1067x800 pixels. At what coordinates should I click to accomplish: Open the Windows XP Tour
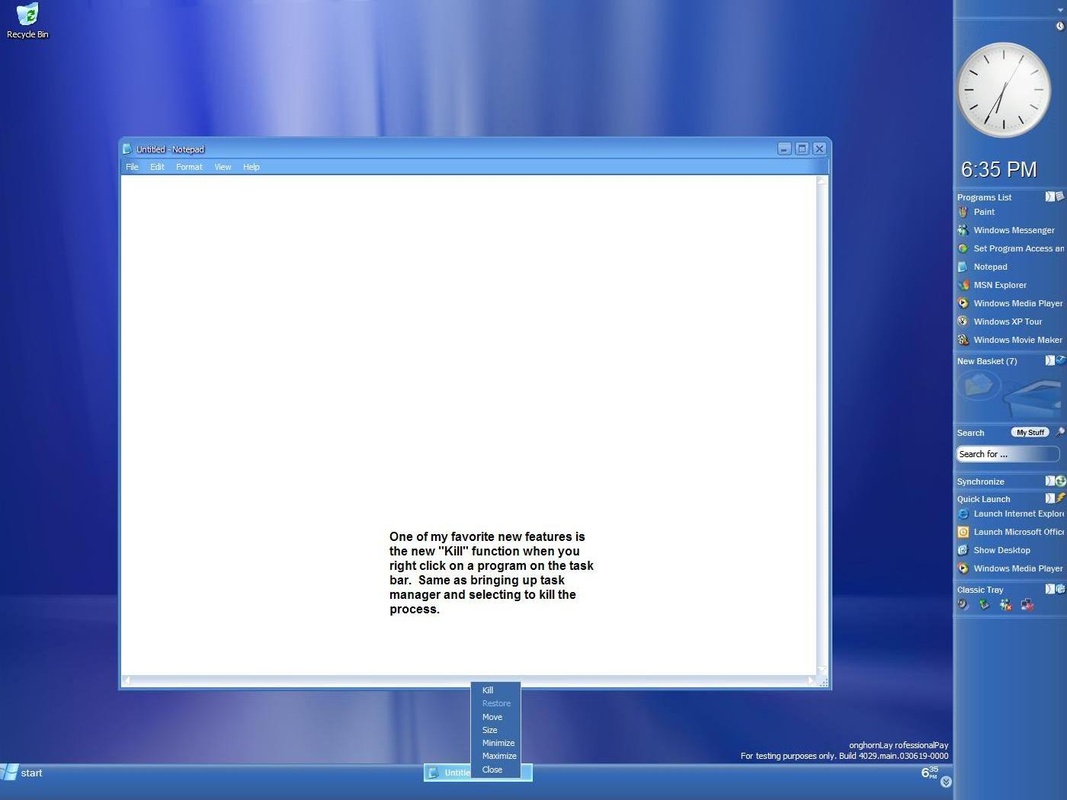[x=1010, y=321]
